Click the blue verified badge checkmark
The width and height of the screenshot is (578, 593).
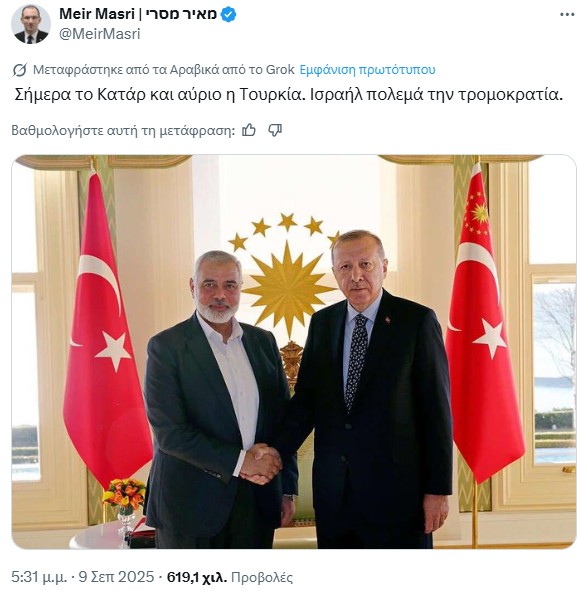[228, 14]
